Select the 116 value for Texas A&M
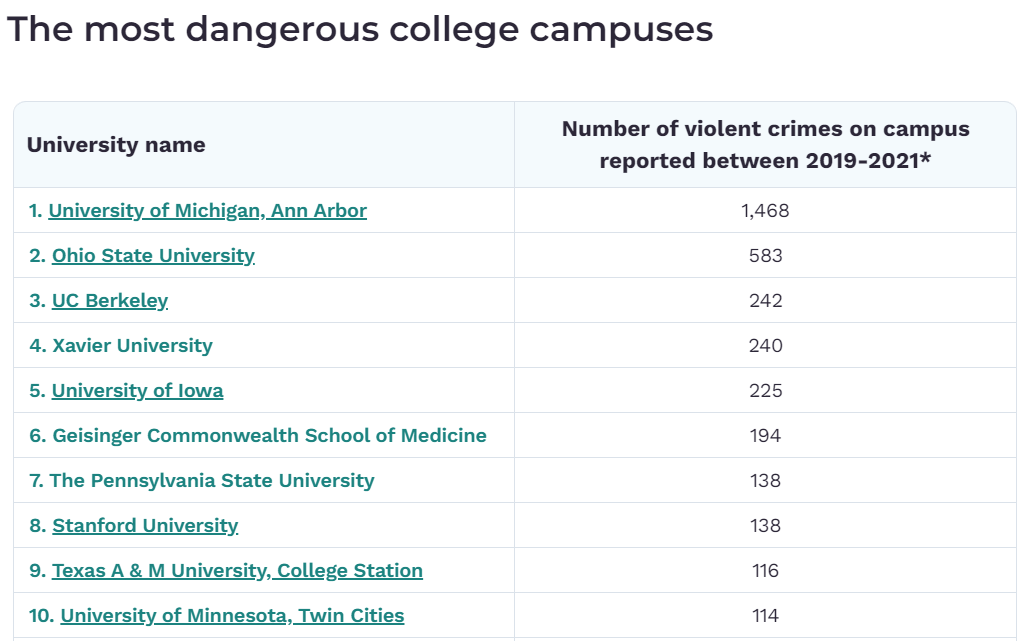Screen dimensions: 1027x641 coord(765,571)
